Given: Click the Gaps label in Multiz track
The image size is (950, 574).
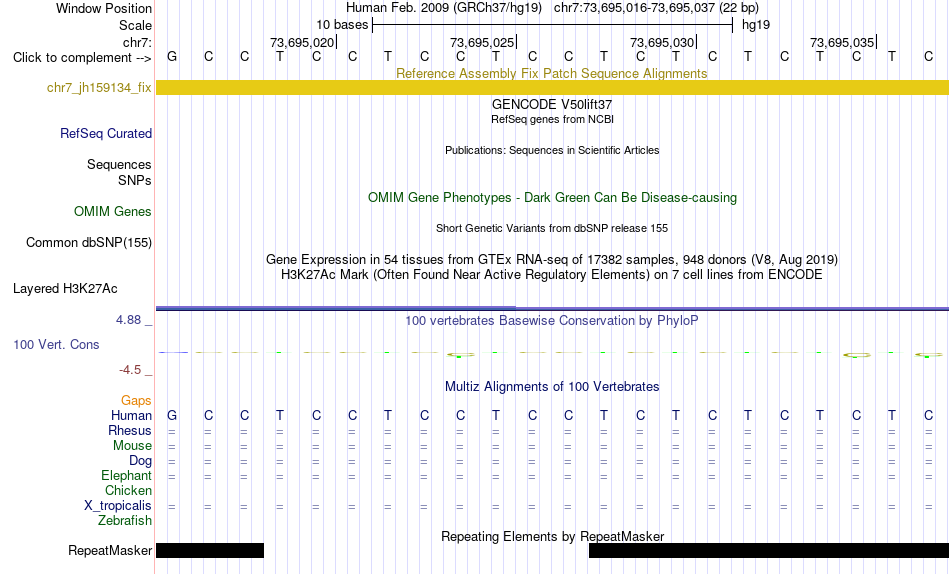Looking at the screenshot, I should (x=136, y=400).
